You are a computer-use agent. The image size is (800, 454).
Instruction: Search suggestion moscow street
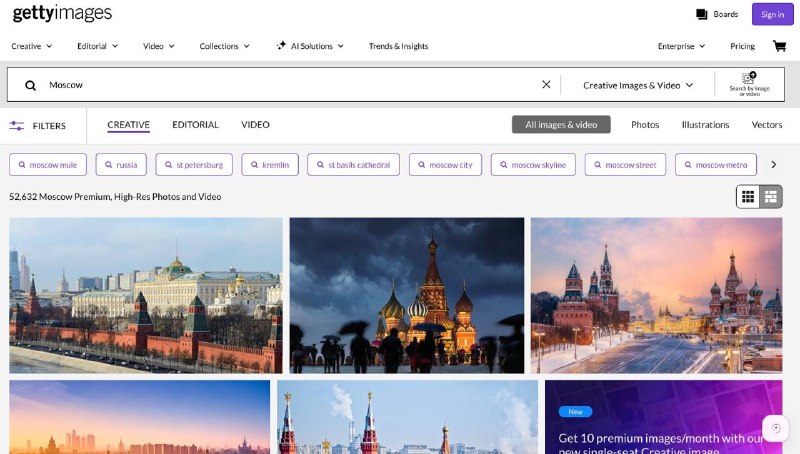click(626, 165)
